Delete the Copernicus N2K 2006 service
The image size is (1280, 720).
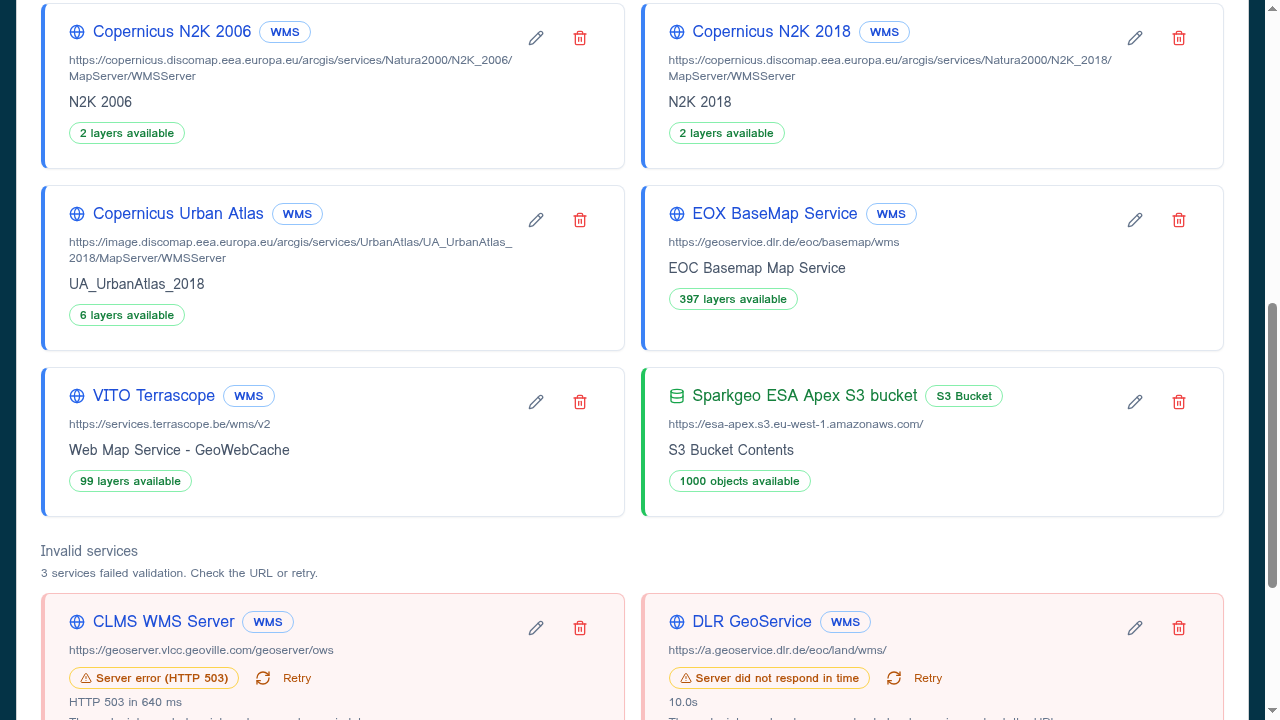click(x=580, y=38)
